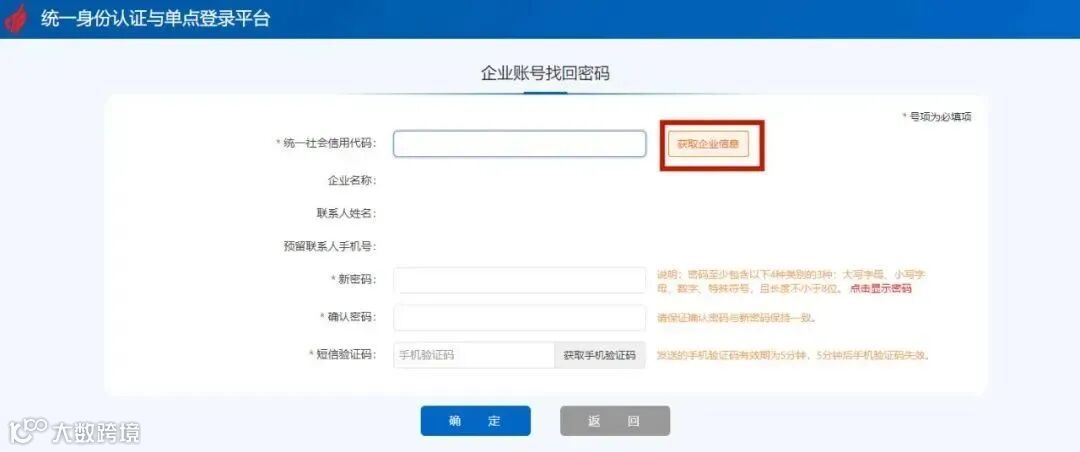Click the 大数跨境 watermark logo

[74, 431]
